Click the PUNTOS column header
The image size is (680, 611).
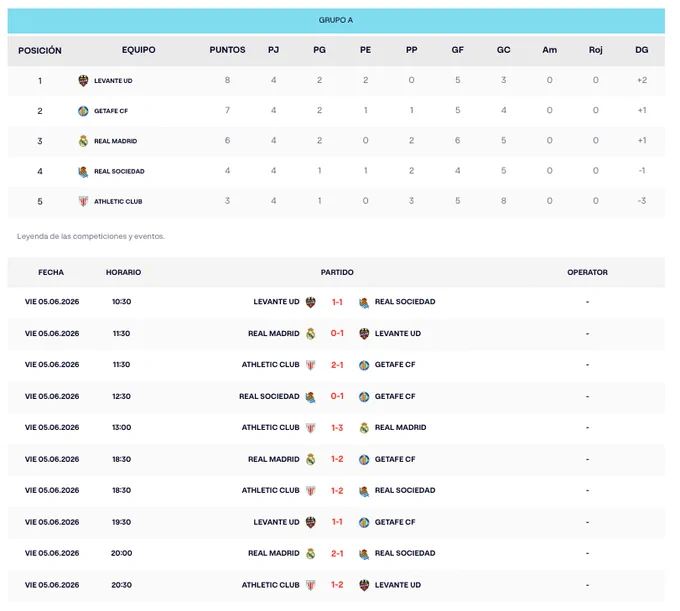pyautogui.click(x=227, y=50)
